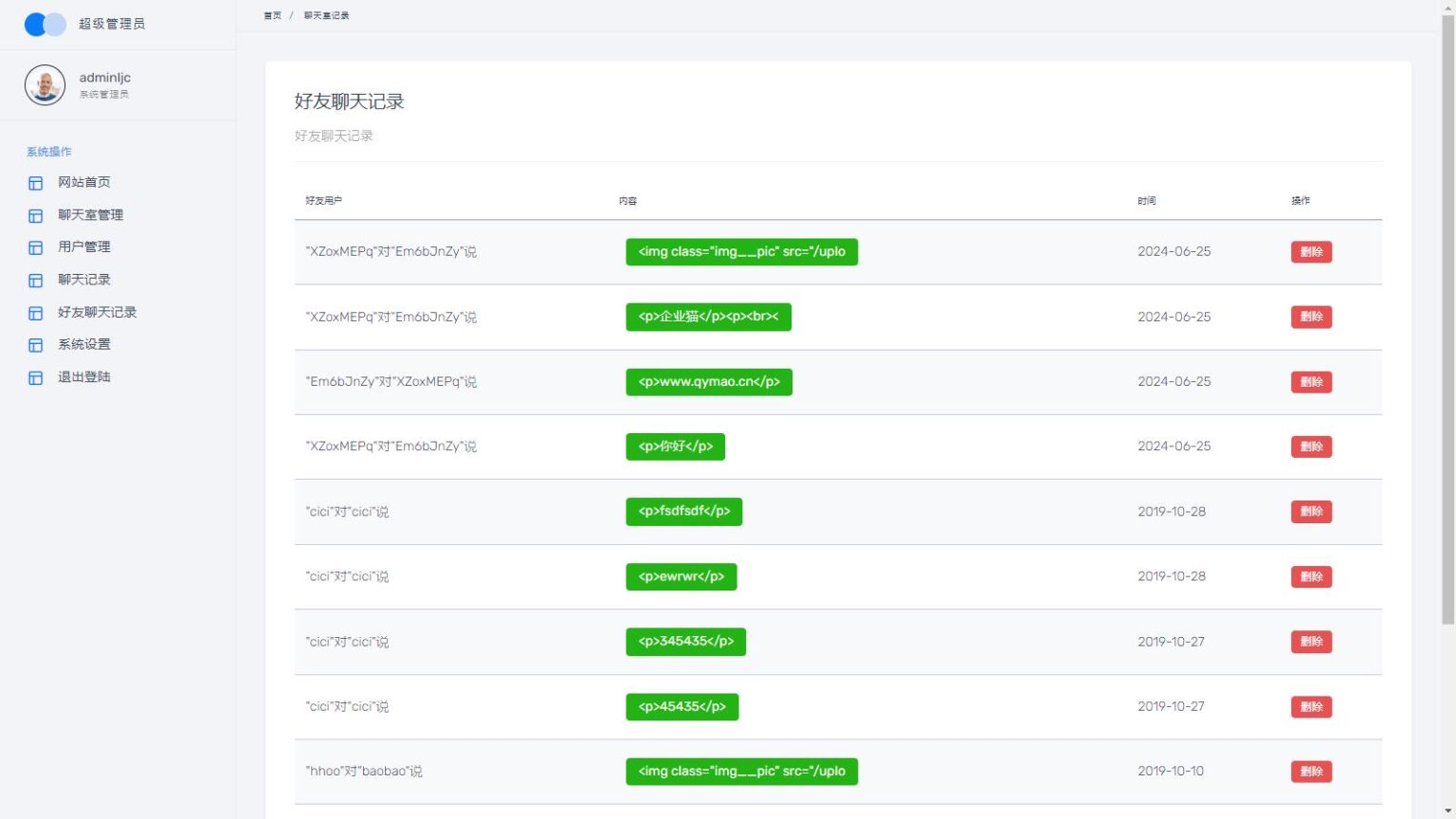1456x819 pixels.
Task: Click the adminljc avatar photo
Action: pyautogui.click(x=45, y=85)
